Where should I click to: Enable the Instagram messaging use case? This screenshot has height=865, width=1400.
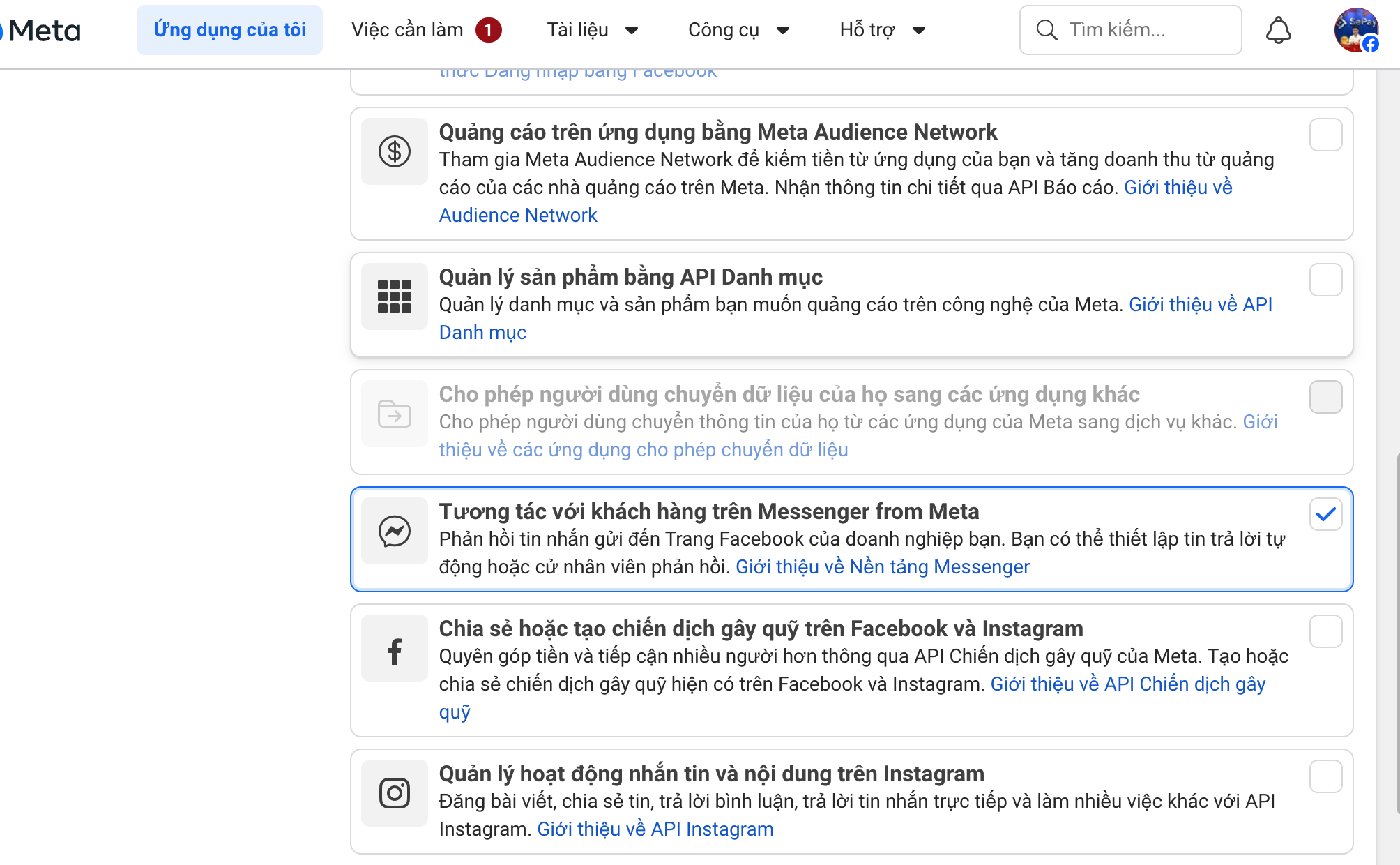pyautogui.click(x=1325, y=776)
